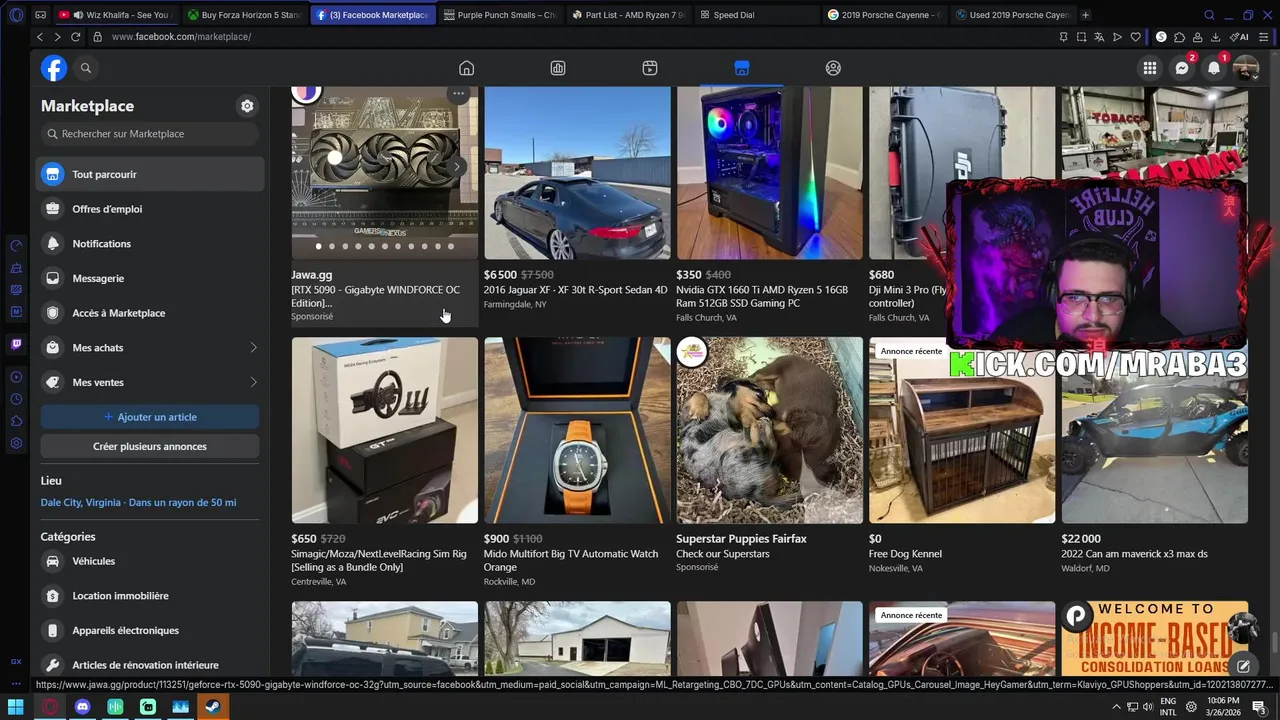Open Marketplace settings gear
Image resolution: width=1280 pixels, height=720 pixels.
pos(247,106)
